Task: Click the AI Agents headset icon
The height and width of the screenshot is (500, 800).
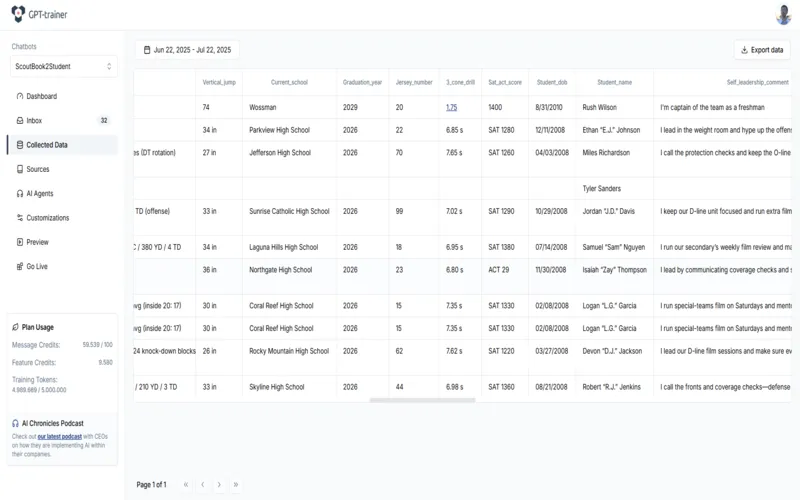Action: tap(20, 193)
